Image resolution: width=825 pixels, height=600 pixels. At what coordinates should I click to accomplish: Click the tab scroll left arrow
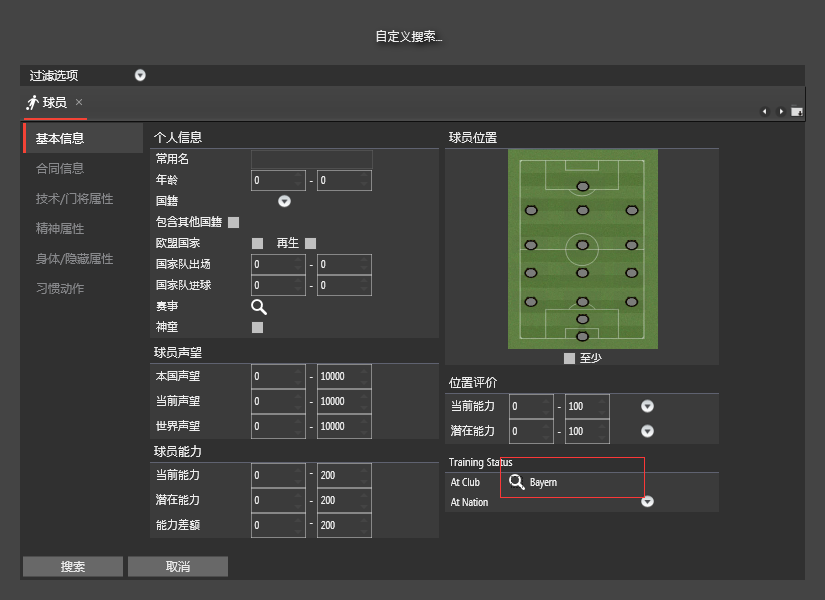pos(765,111)
